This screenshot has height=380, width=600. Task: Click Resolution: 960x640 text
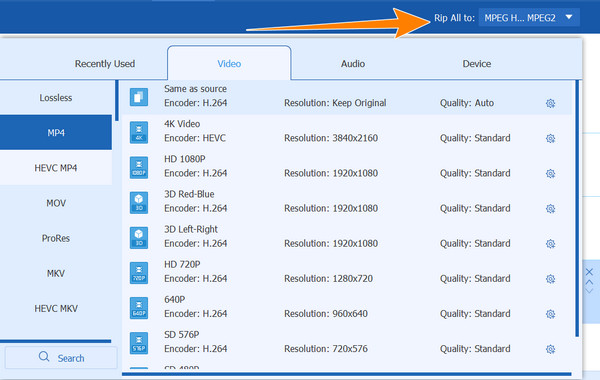coord(326,314)
